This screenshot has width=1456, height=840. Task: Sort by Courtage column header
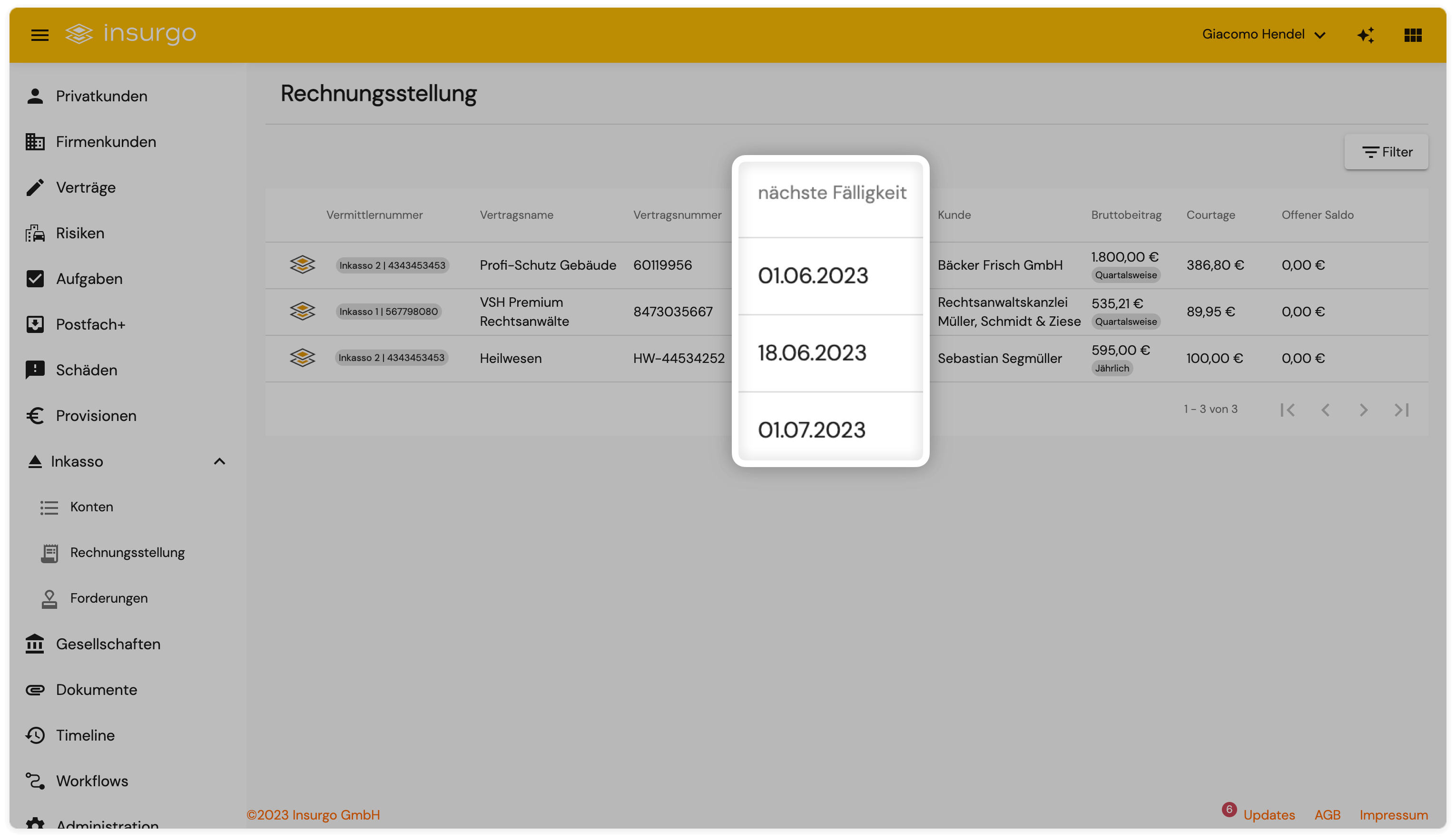coord(1210,215)
